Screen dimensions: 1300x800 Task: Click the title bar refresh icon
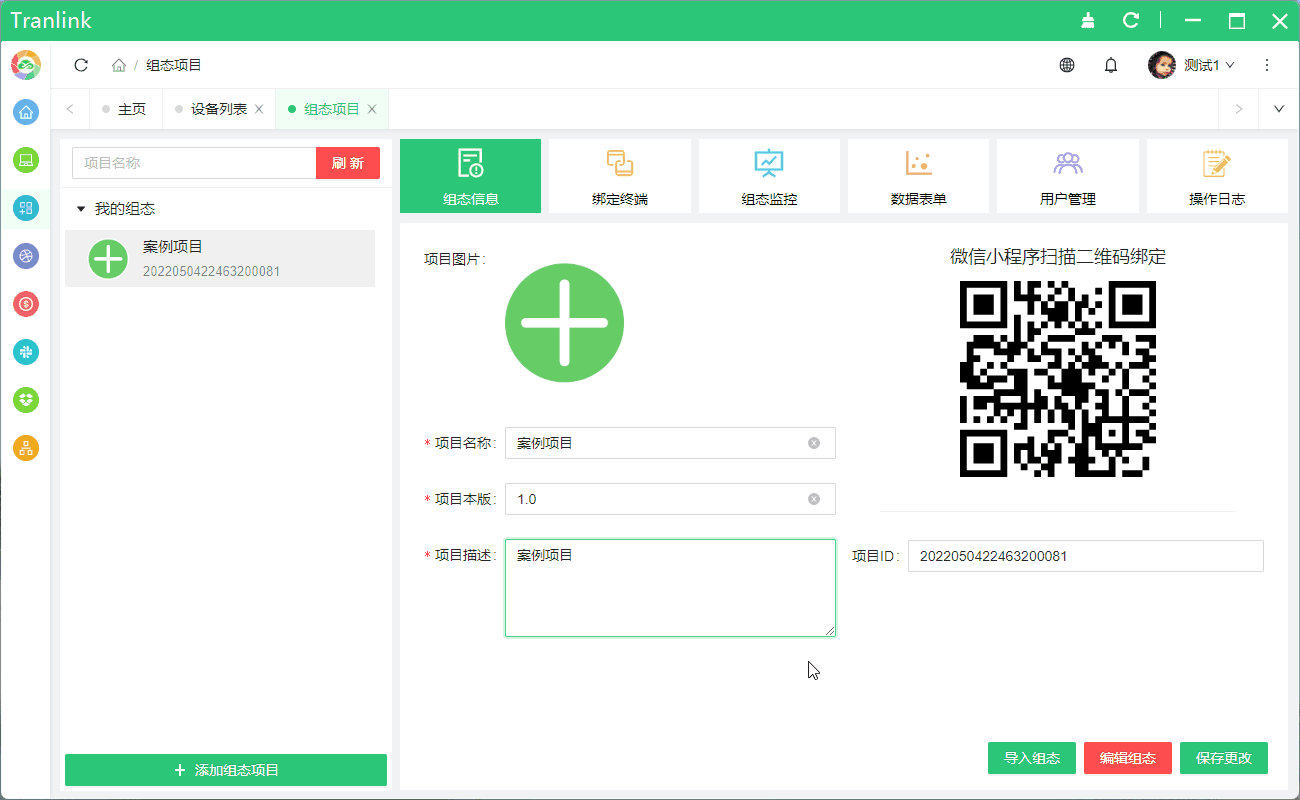[1131, 20]
